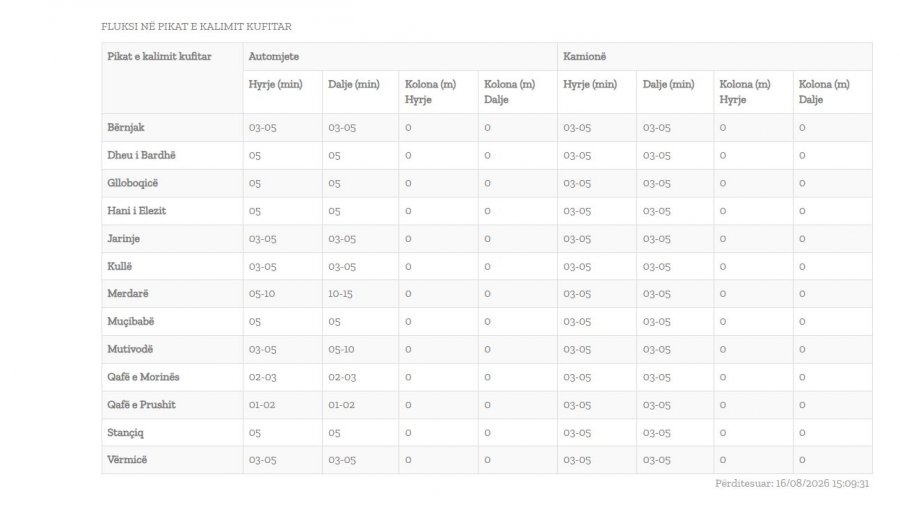The image size is (900, 511).
Task: Click the Përditesuar timestamp text
Action: [792, 483]
